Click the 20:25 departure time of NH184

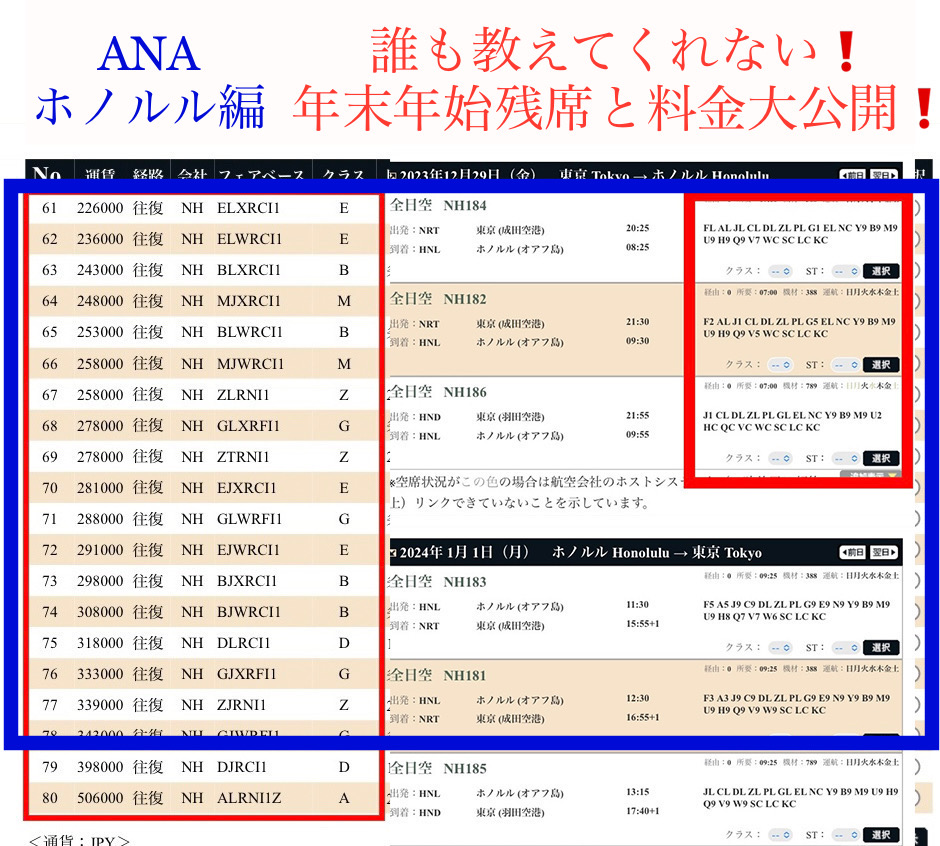(x=638, y=228)
